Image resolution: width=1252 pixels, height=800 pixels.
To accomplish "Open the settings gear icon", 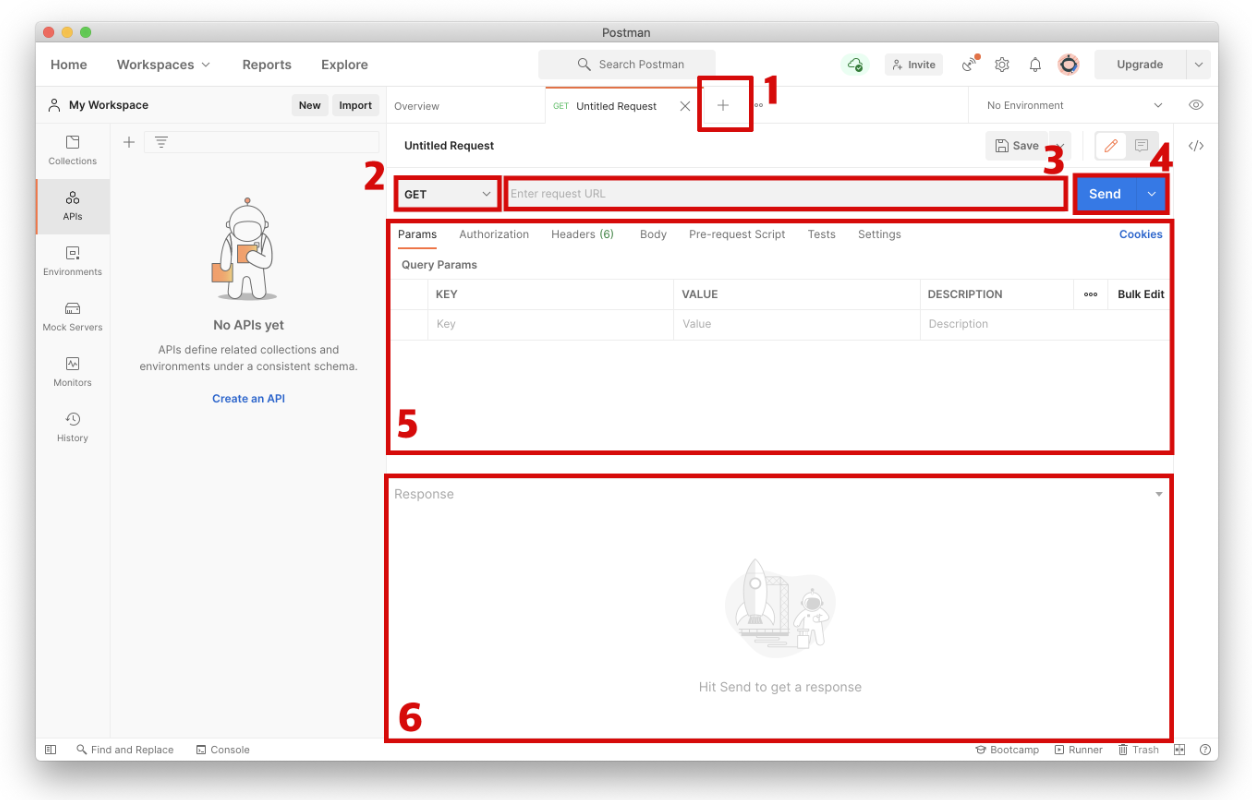I will 1002,64.
